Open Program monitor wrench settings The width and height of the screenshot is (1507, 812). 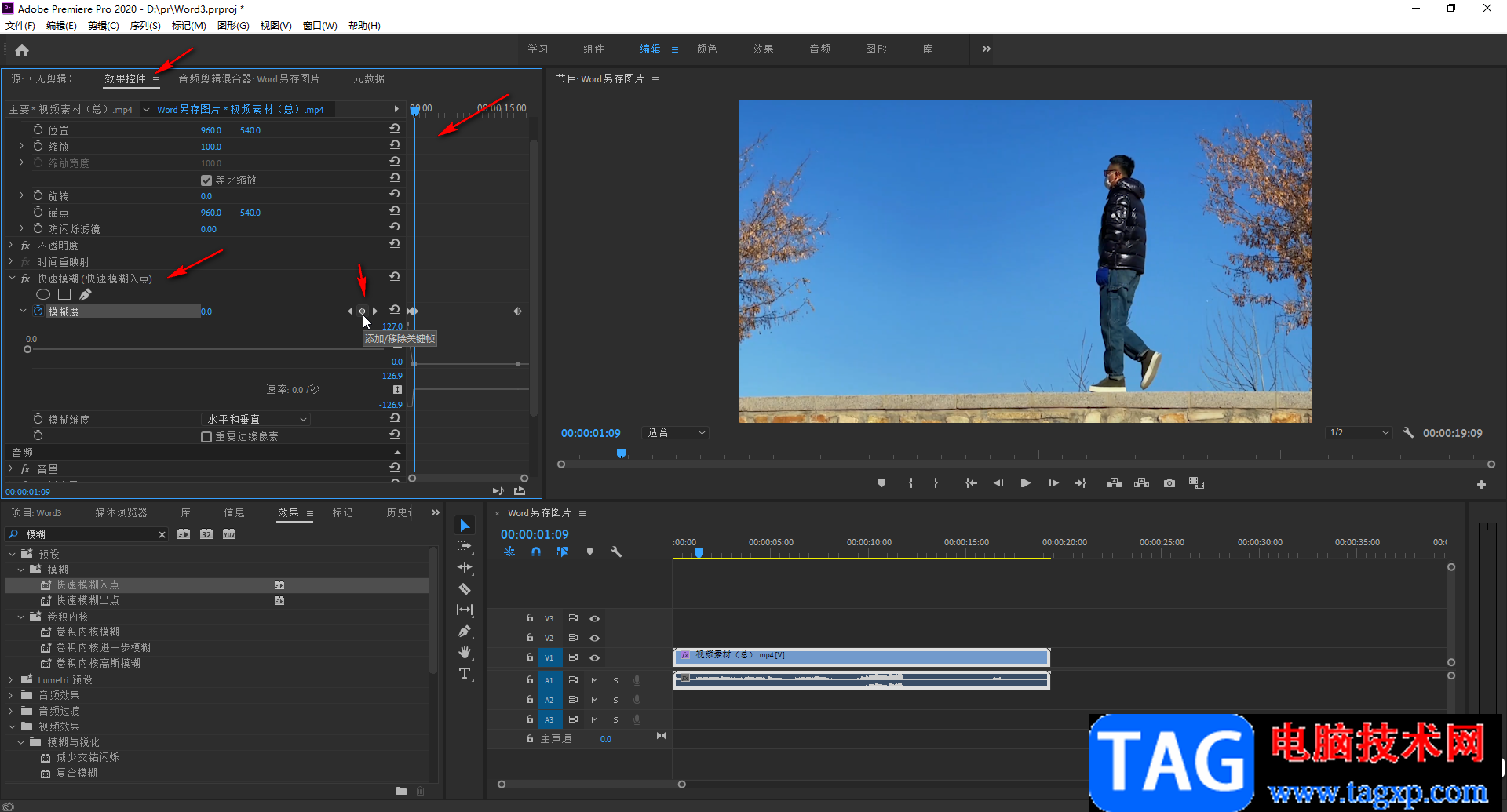[1408, 432]
